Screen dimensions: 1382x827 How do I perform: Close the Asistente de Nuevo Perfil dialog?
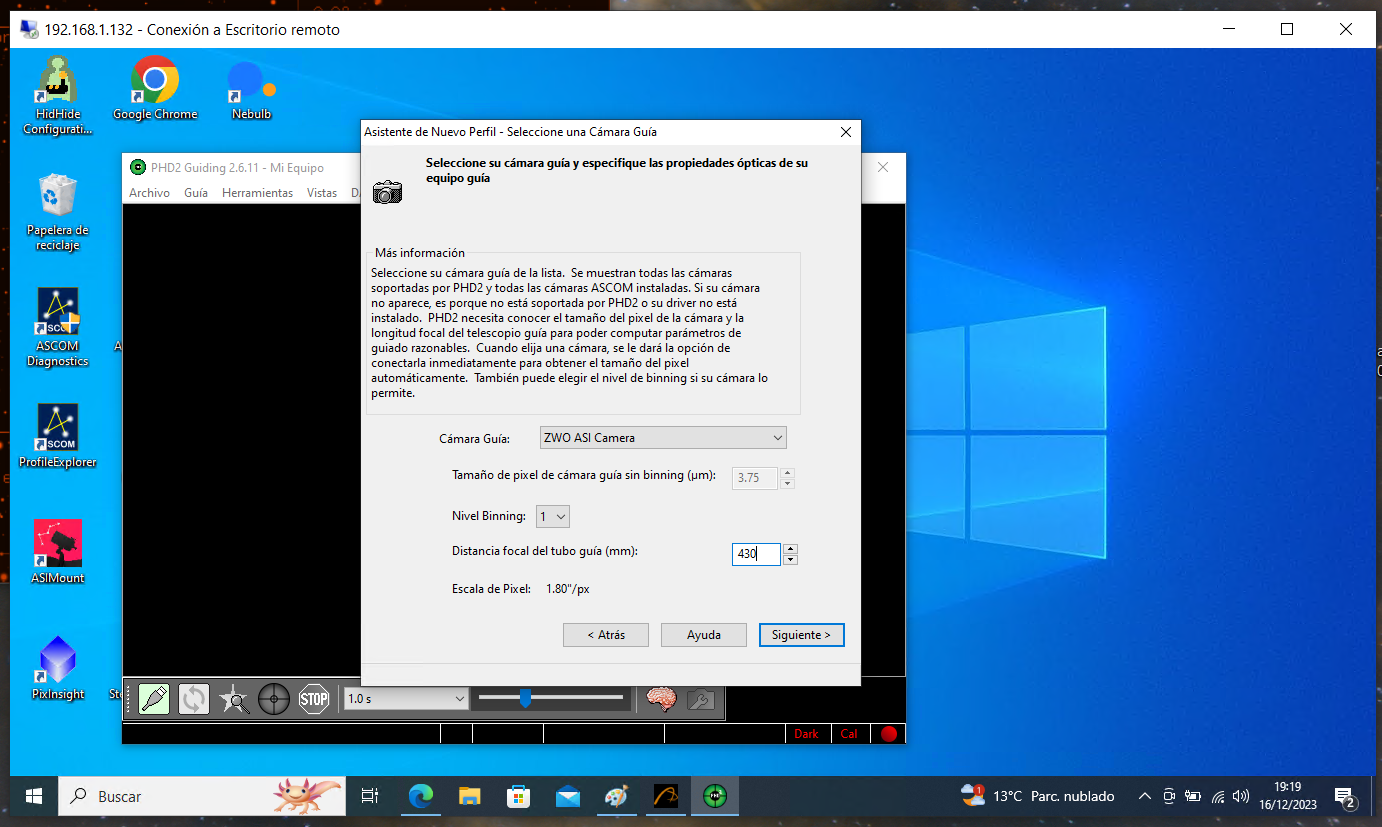pos(845,132)
